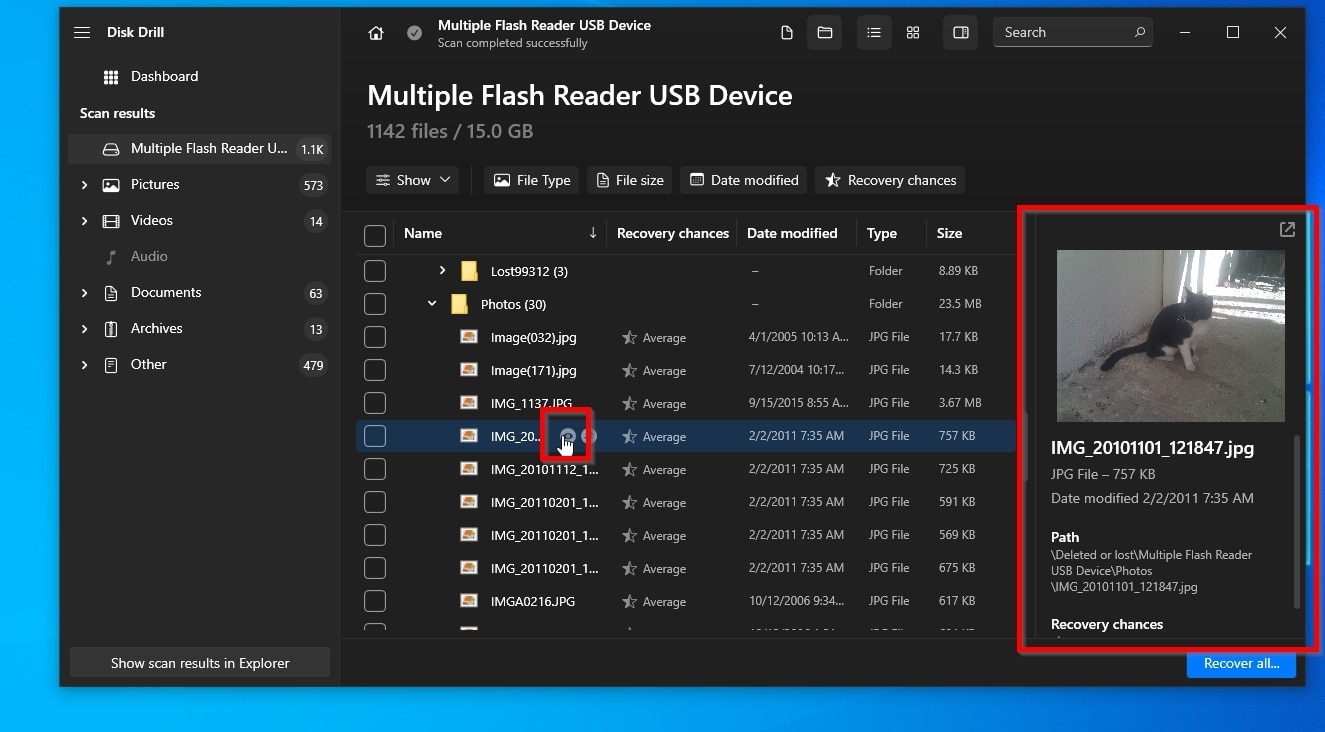Open the File Type filter button
The width and height of the screenshot is (1325, 732).
click(532, 180)
